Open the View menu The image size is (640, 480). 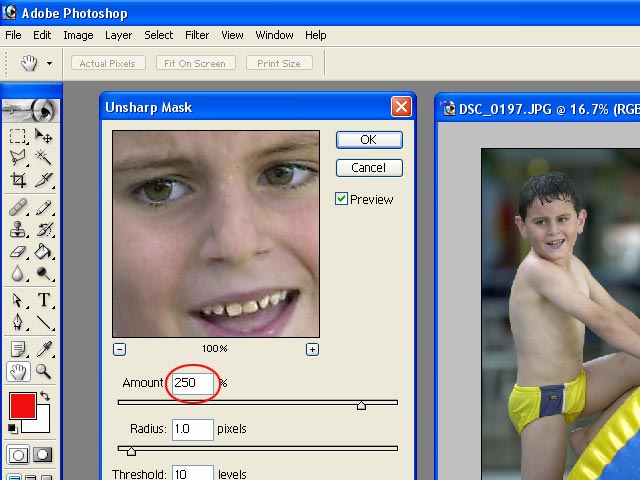pyautogui.click(x=232, y=35)
